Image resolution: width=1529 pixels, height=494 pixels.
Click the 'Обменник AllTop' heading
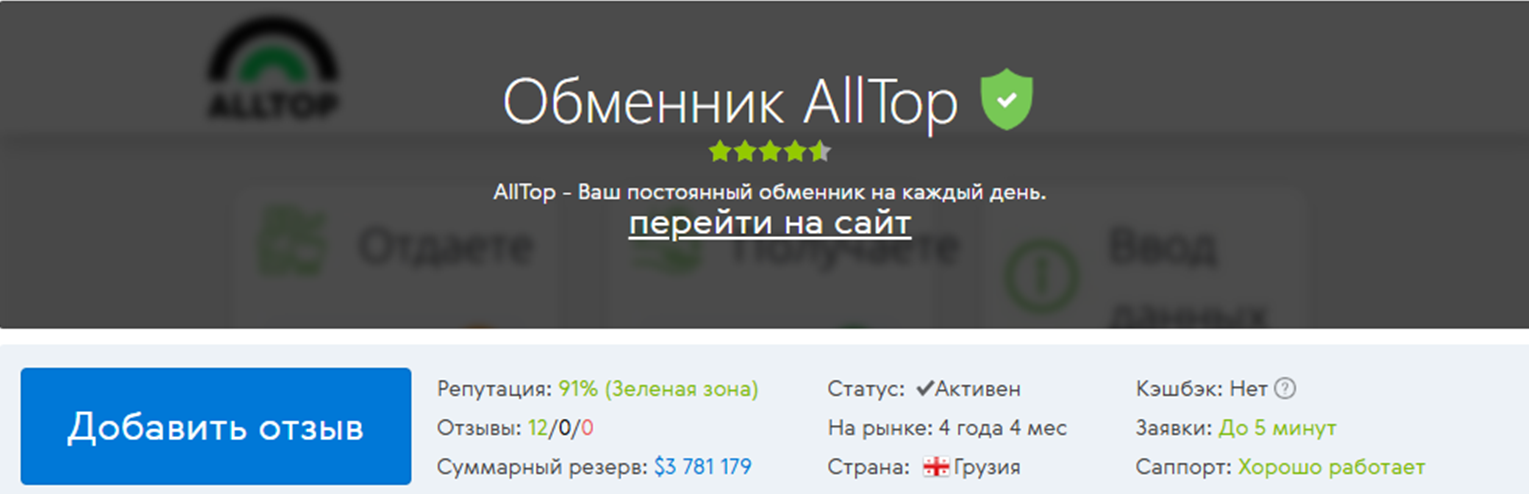click(730, 101)
